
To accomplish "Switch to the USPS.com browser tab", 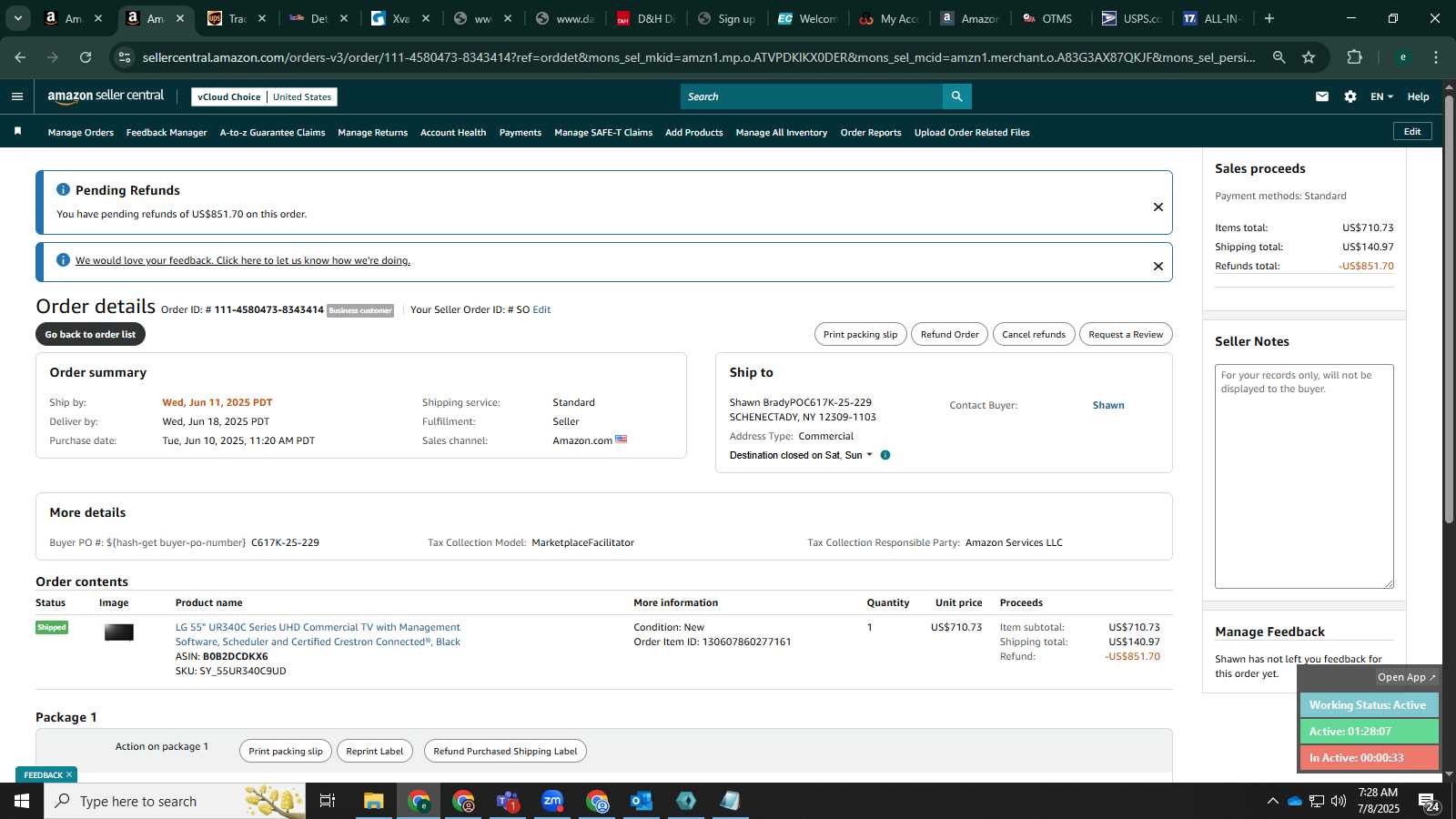I will click(1131, 18).
